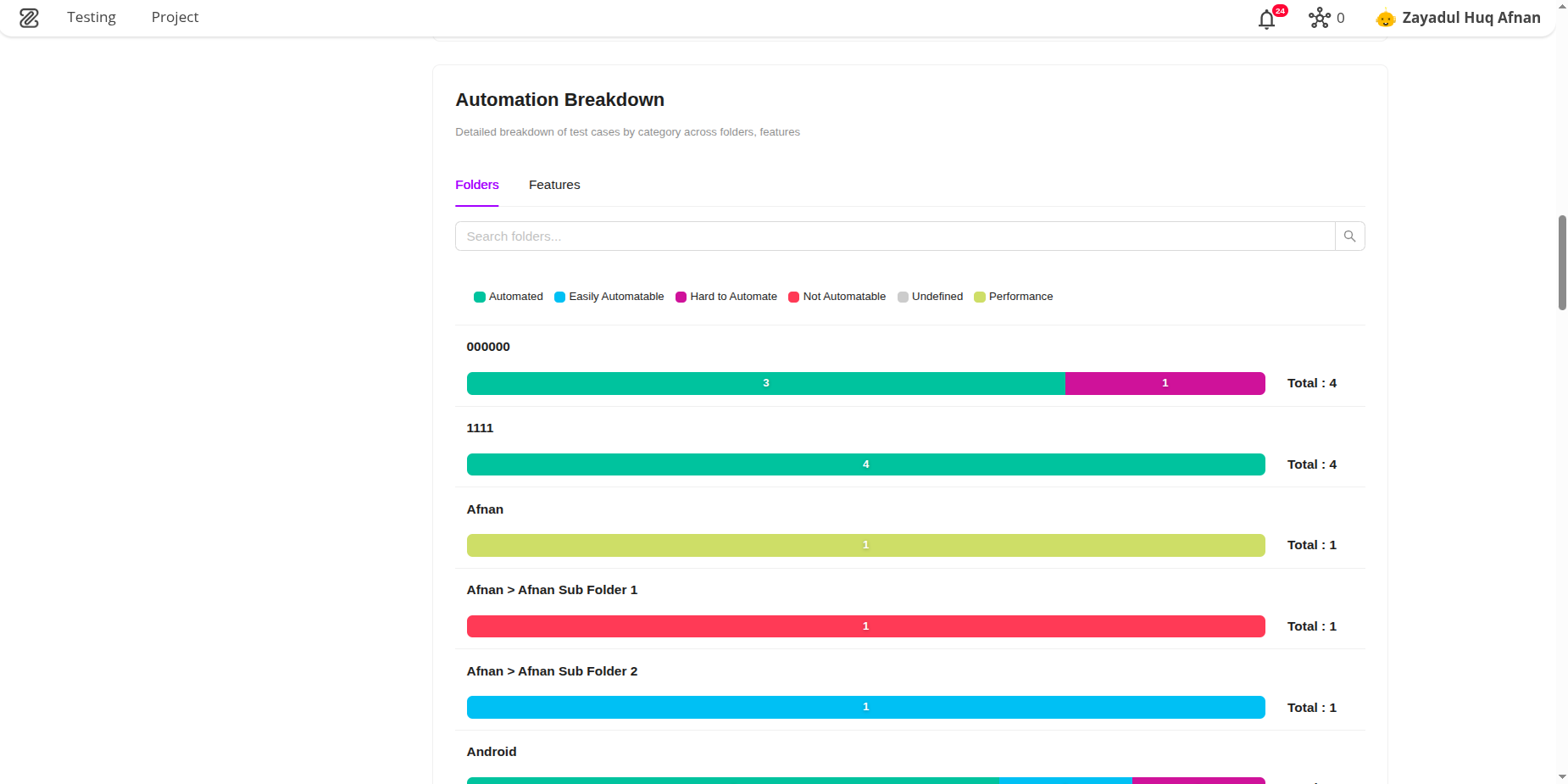The image size is (1568, 784).
Task: Click the robot avatar next to Zayadul Huq Afnan
Action: 1385,18
